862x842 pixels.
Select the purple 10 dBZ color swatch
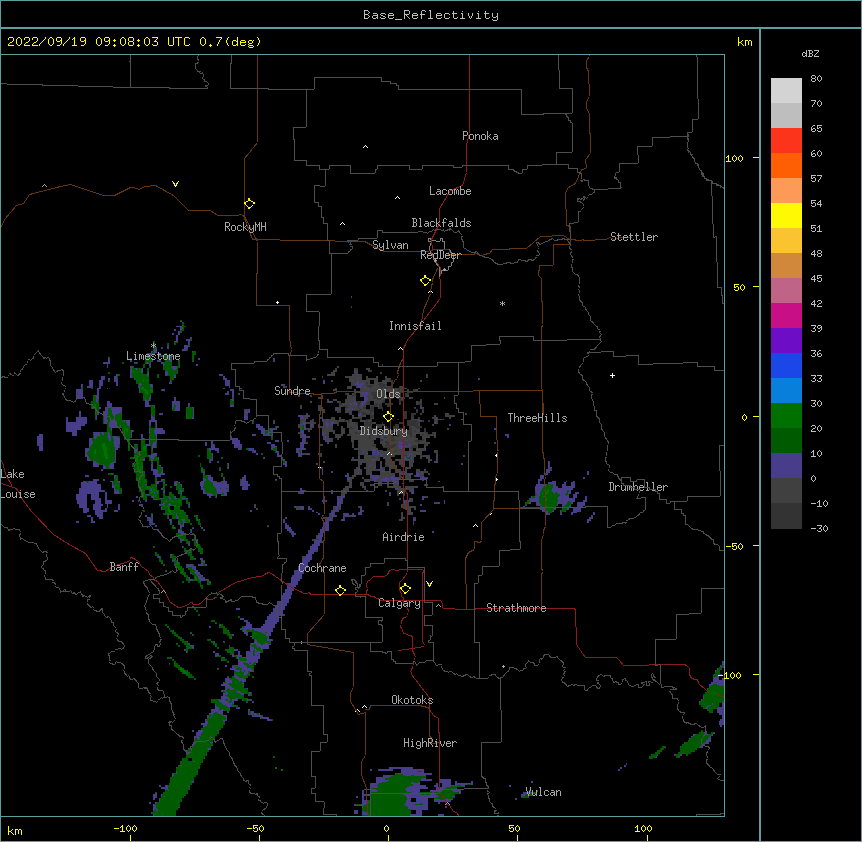786,466
